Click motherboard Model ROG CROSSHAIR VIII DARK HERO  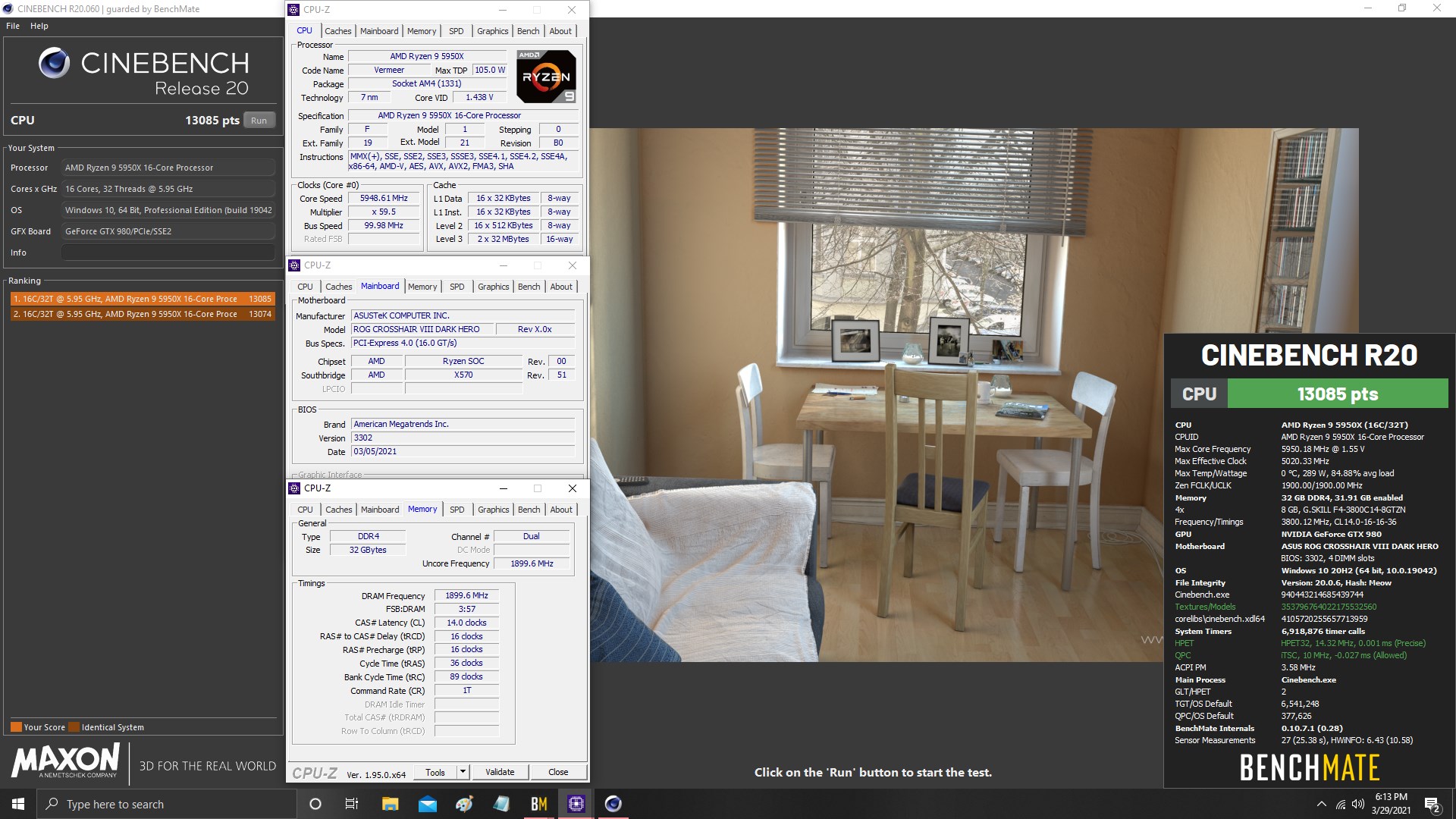[422, 330]
